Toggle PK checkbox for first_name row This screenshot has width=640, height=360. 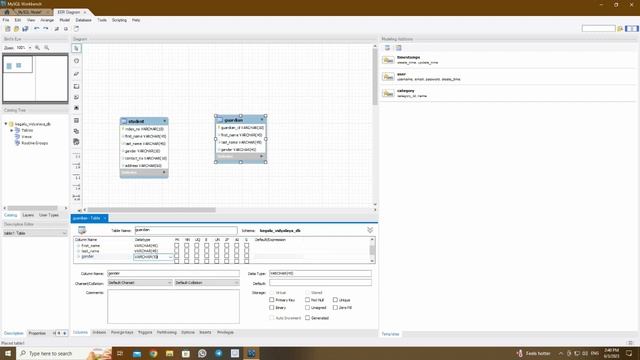coord(177,246)
